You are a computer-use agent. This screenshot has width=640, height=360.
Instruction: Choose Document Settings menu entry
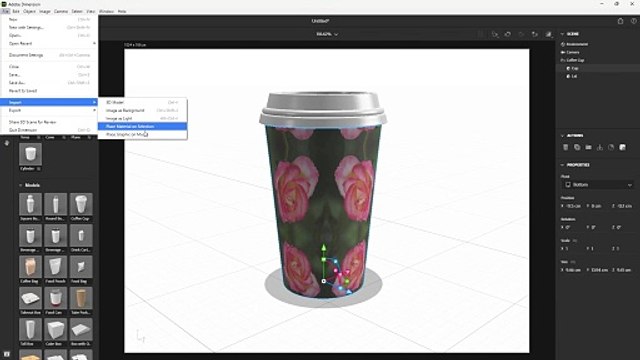(49, 55)
